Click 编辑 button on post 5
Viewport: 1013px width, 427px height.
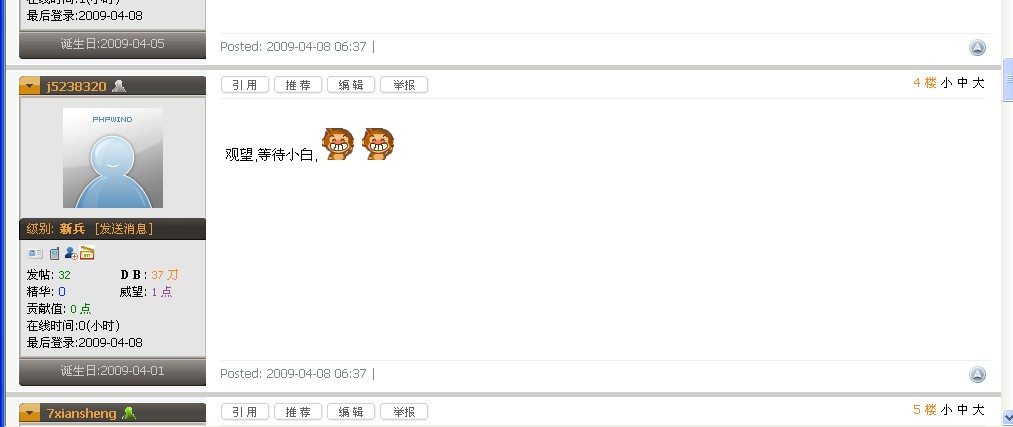click(351, 411)
